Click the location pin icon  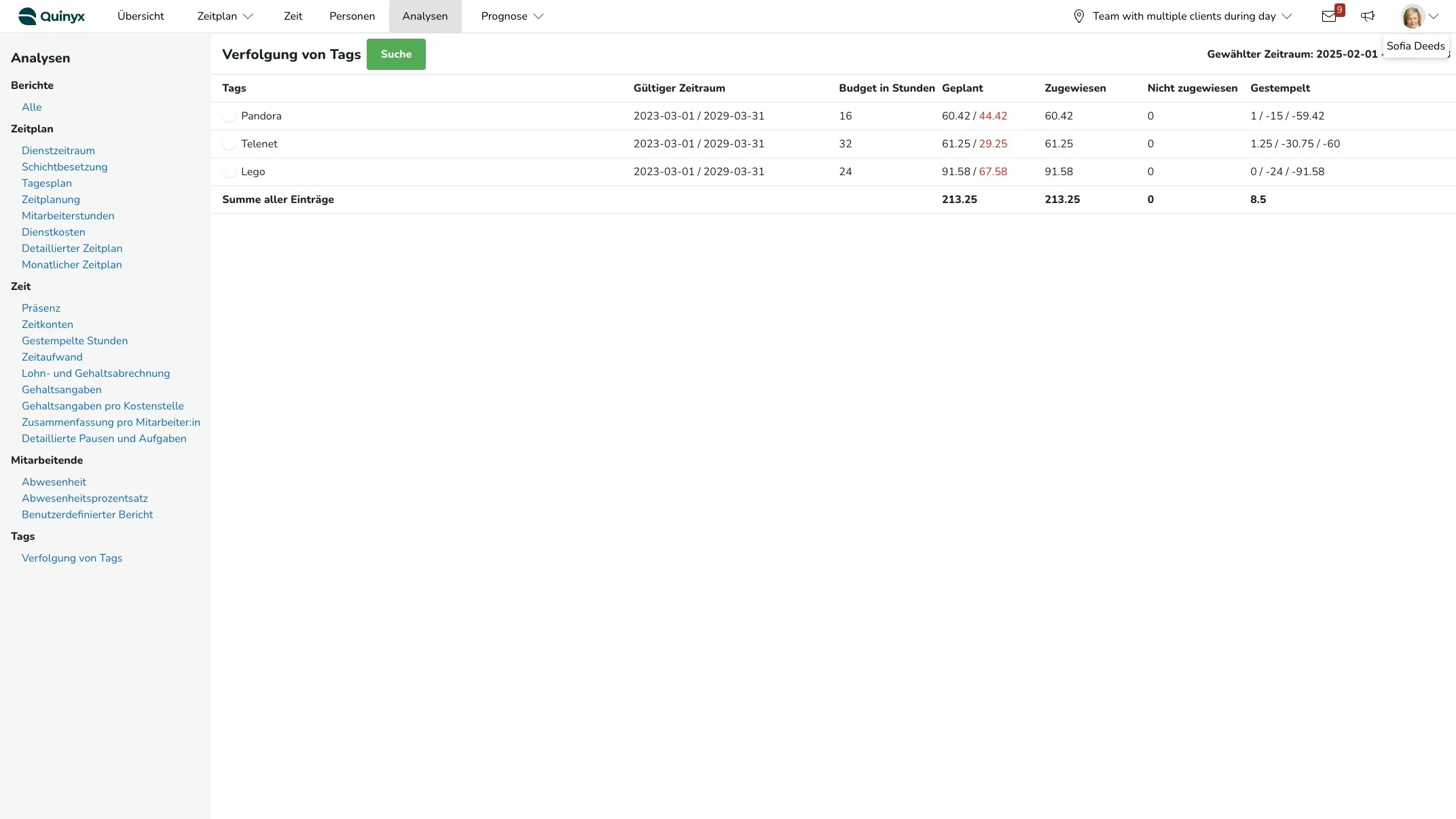coord(1078,16)
